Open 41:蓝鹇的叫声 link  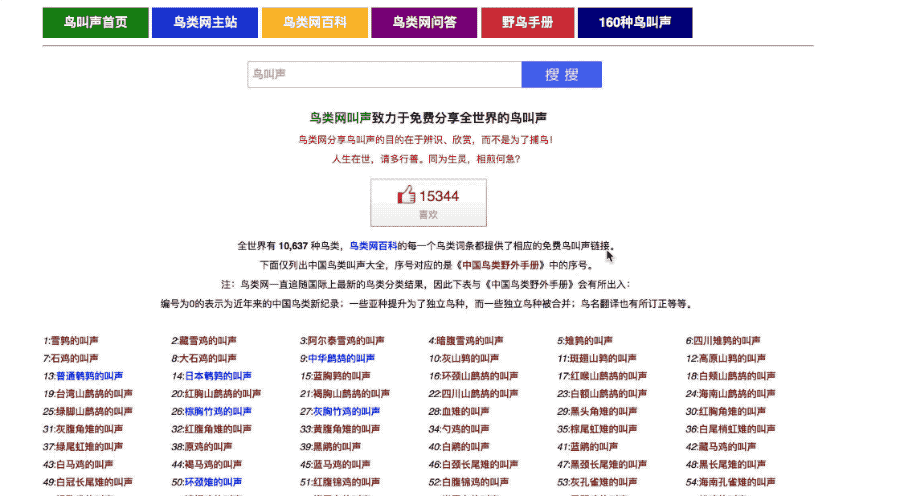pyautogui.click(x=587, y=447)
